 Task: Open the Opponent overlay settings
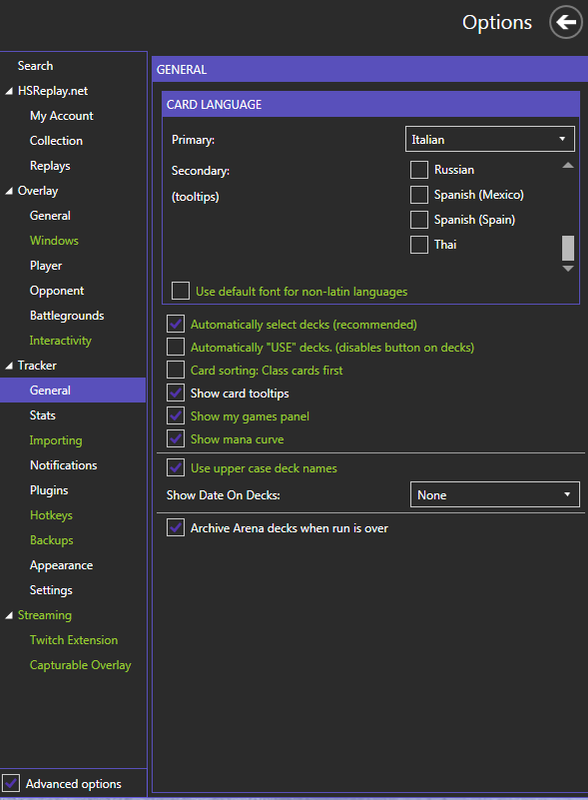pyautogui.click(x=57, y=291)
